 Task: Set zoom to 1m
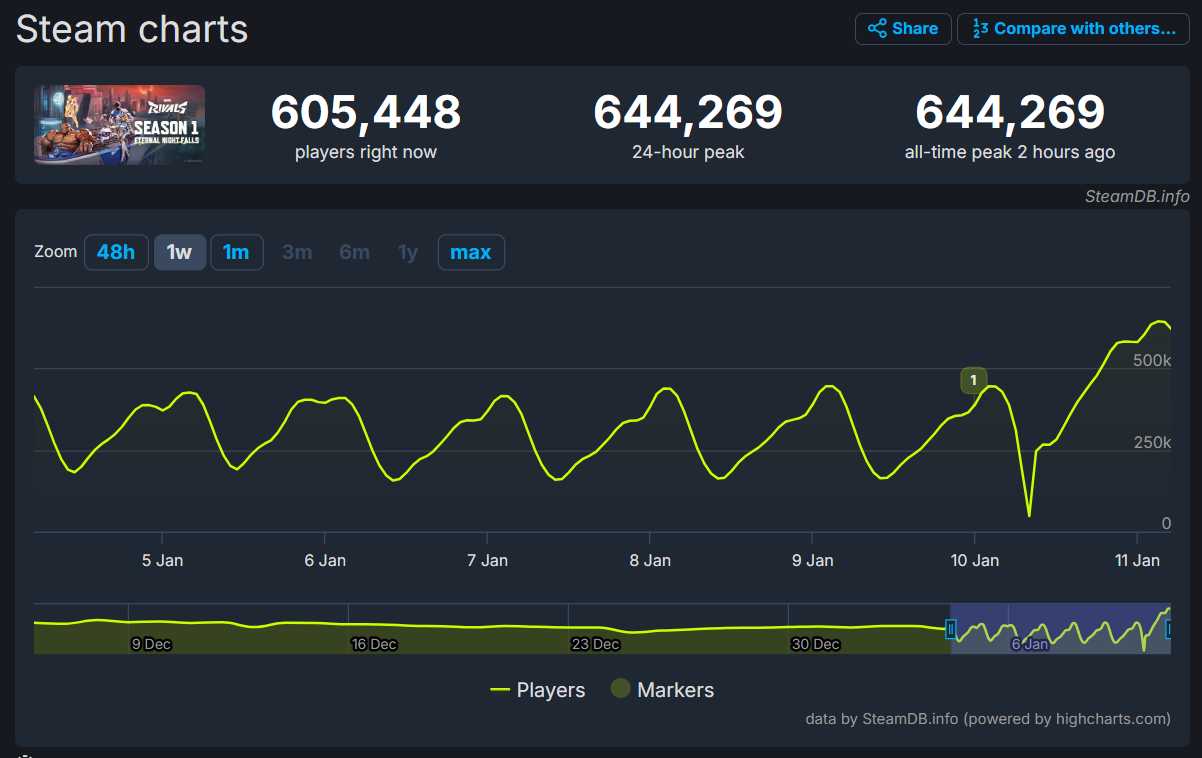click(x=237, y=252)
